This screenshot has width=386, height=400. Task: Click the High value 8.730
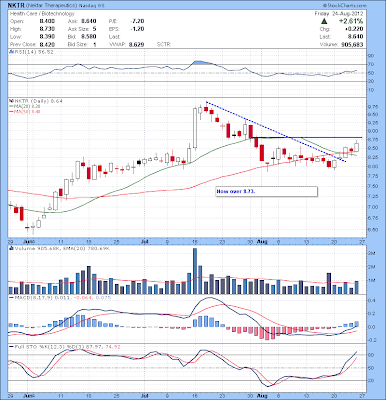click(x=47, y=29)
